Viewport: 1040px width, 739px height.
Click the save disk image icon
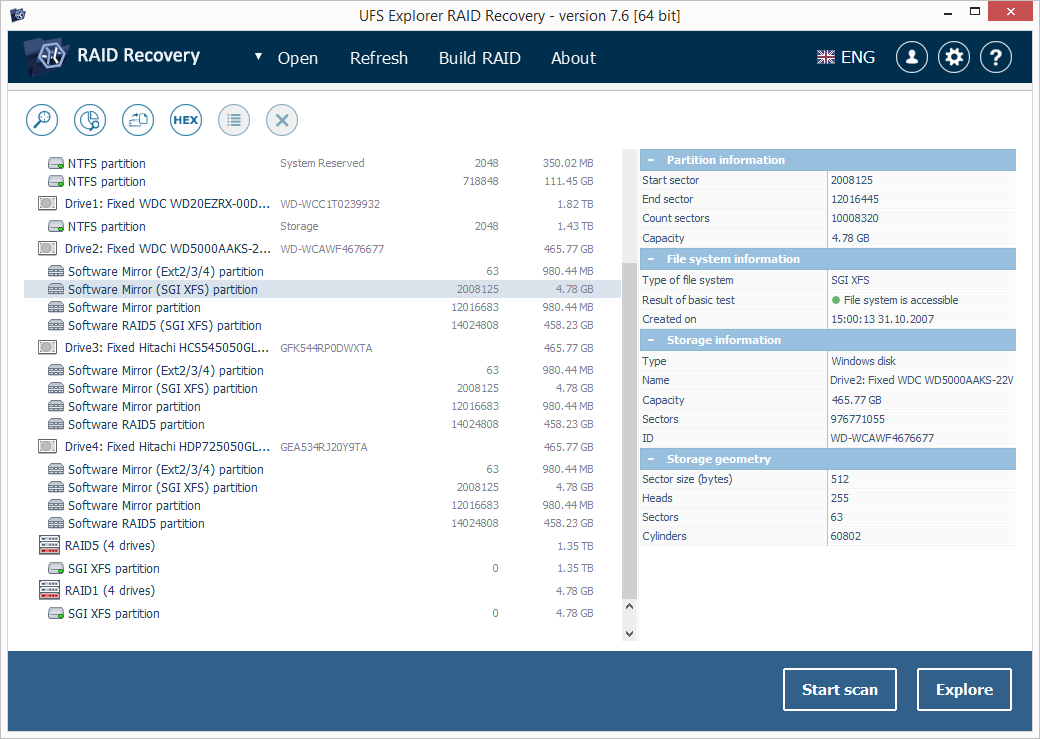pos(138,120)
